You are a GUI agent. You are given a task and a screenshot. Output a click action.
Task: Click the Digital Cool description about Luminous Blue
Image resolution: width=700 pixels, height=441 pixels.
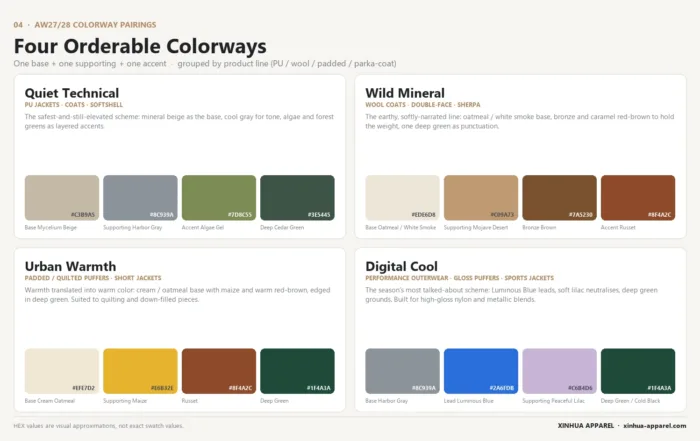click(x=511, y=295)
